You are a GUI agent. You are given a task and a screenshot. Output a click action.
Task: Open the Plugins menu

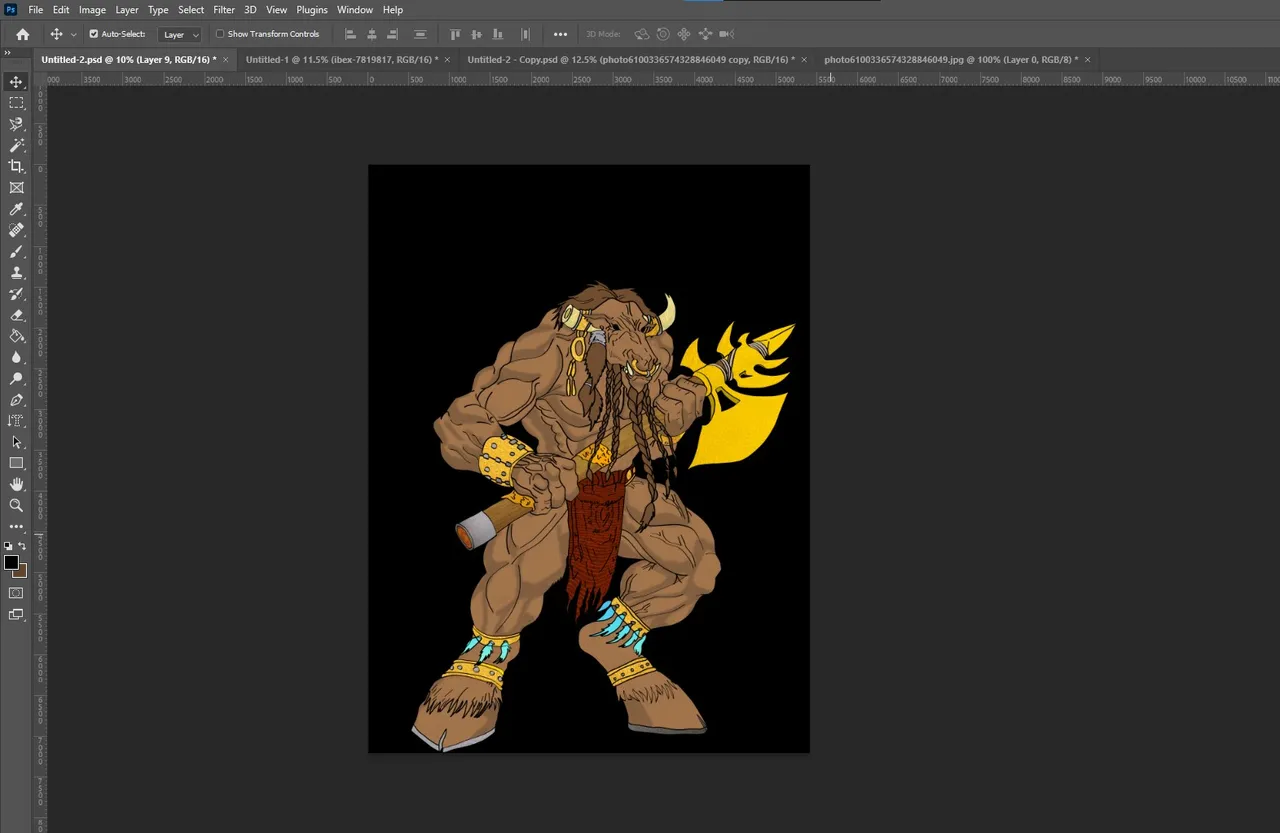(x=312, y=10)
